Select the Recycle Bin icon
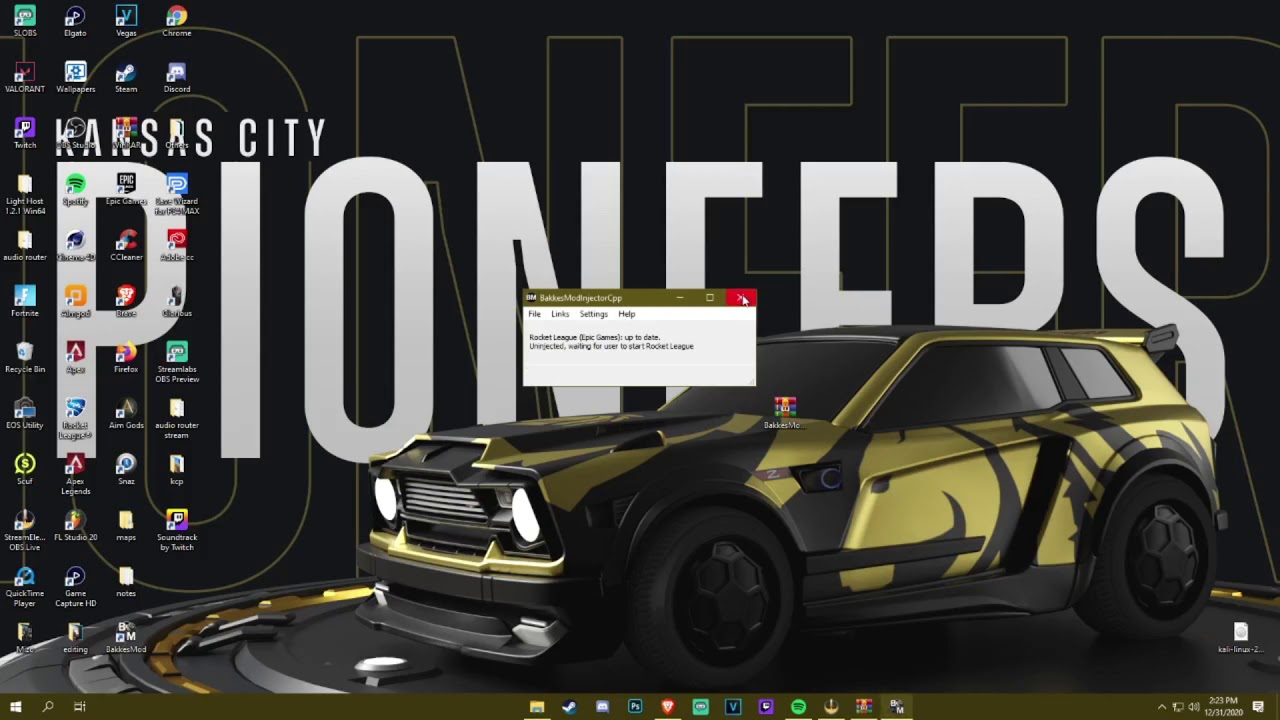1280x720 pixels. click(25, 357)
